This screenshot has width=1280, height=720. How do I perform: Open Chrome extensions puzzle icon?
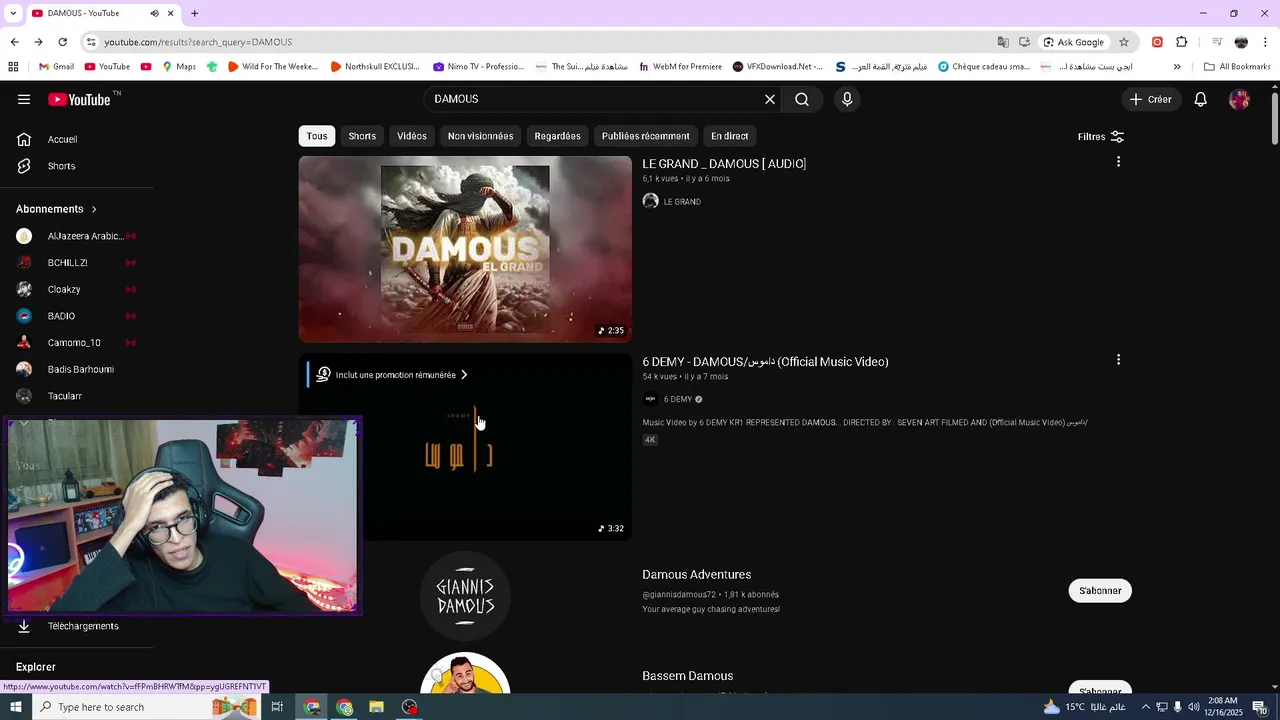pyautogui.click(x=1181, y=42)
